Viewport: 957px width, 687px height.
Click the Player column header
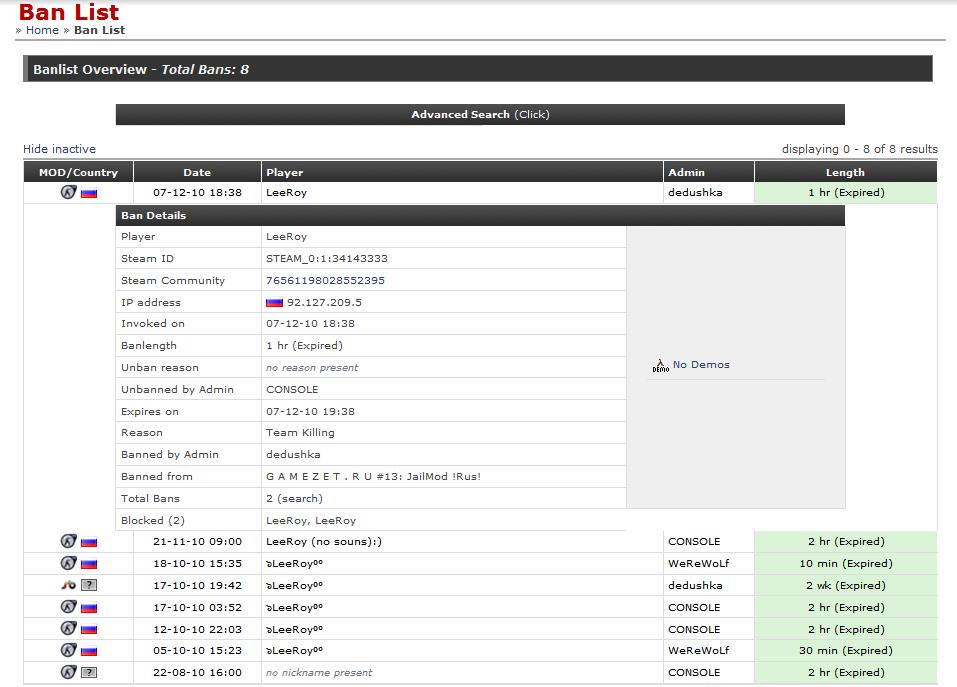click(462, 172)
